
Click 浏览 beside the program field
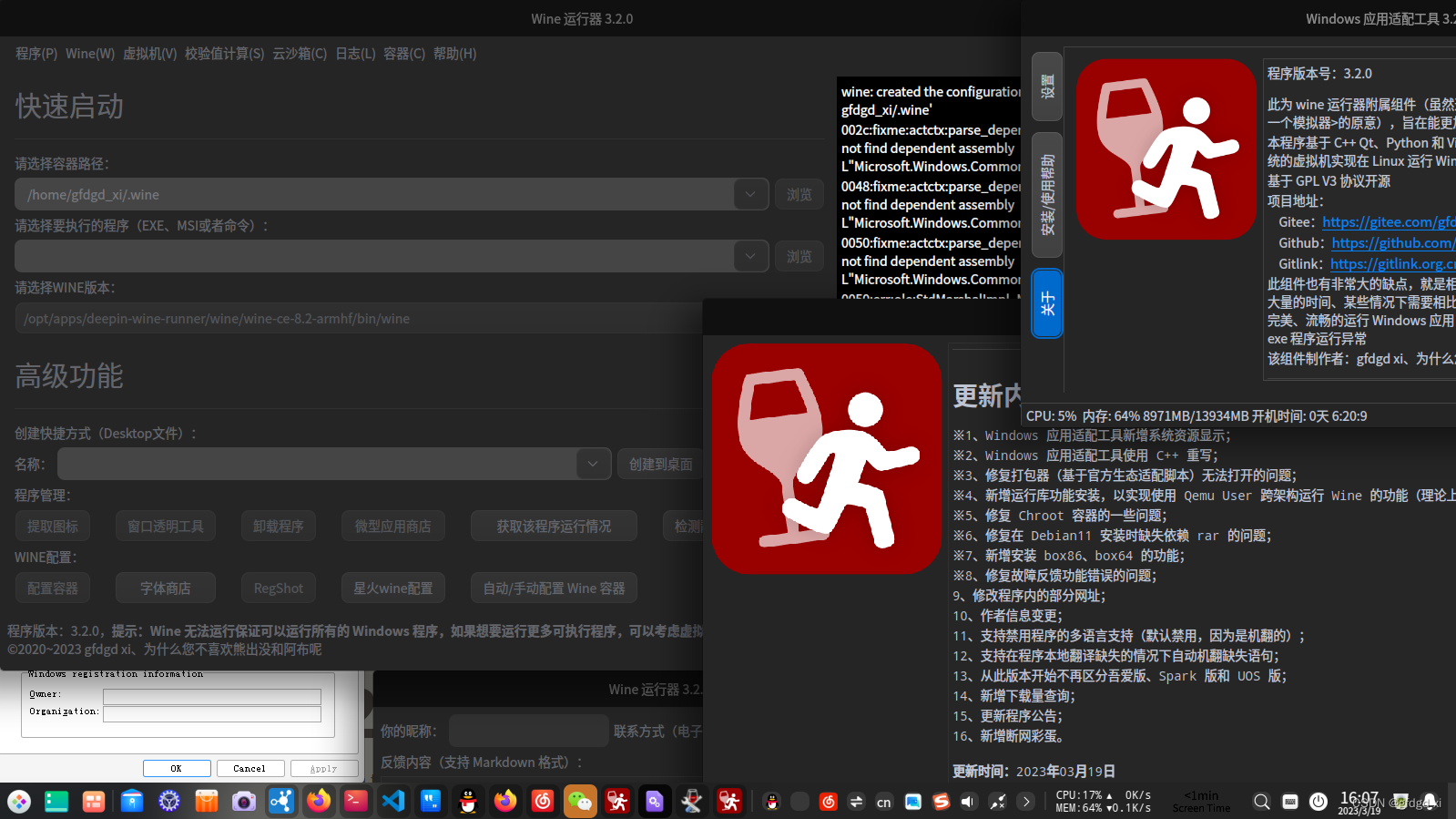click(799, 256)
